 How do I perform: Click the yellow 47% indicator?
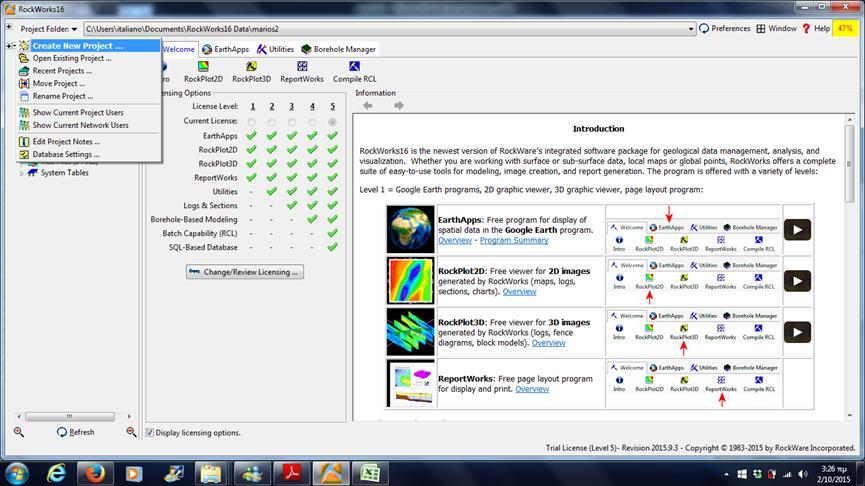coord(845,29)
